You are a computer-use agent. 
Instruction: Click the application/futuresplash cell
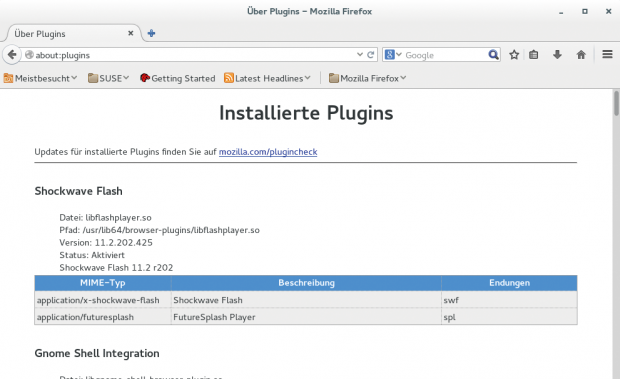103,317
